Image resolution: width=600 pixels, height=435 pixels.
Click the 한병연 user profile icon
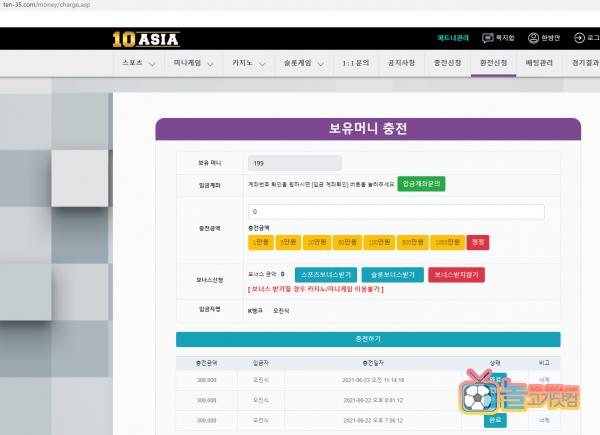[533, 38]
